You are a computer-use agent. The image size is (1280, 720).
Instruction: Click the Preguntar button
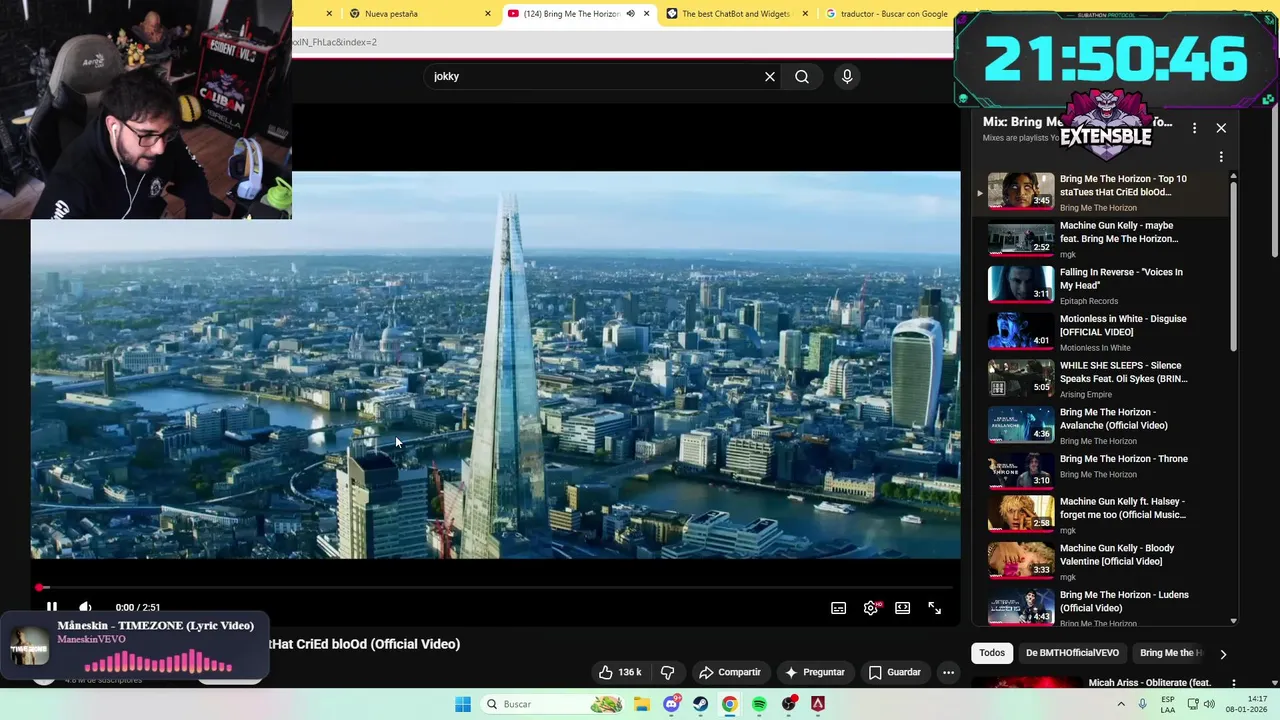[815, 672]
